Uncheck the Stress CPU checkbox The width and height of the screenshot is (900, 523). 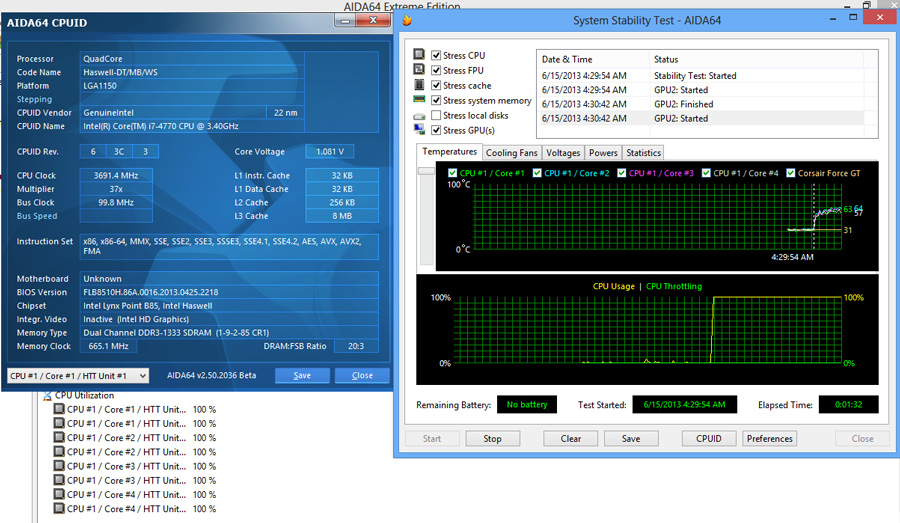pos(436,55)
